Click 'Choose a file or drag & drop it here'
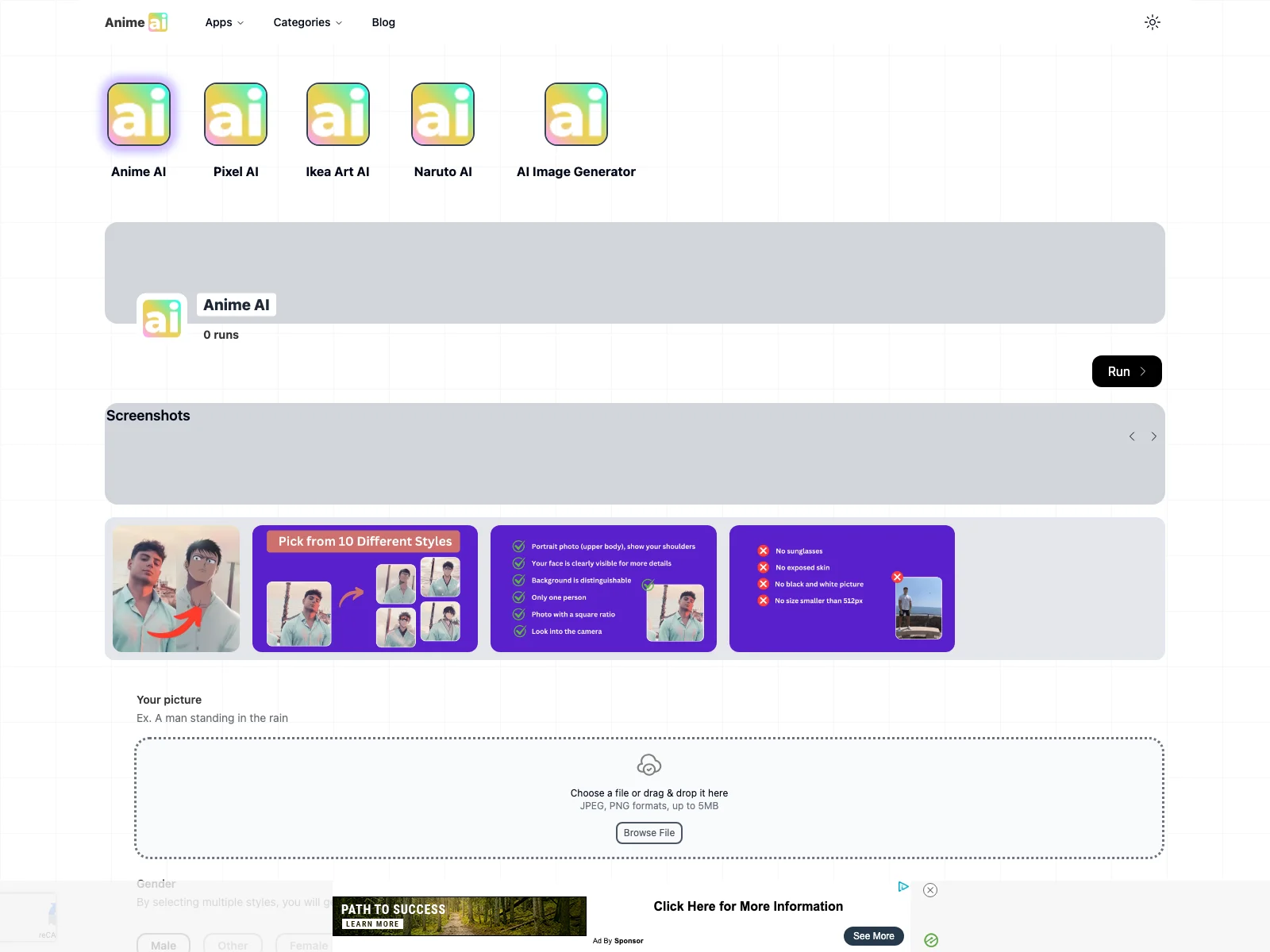1270x952 pixels. point(649,793)
